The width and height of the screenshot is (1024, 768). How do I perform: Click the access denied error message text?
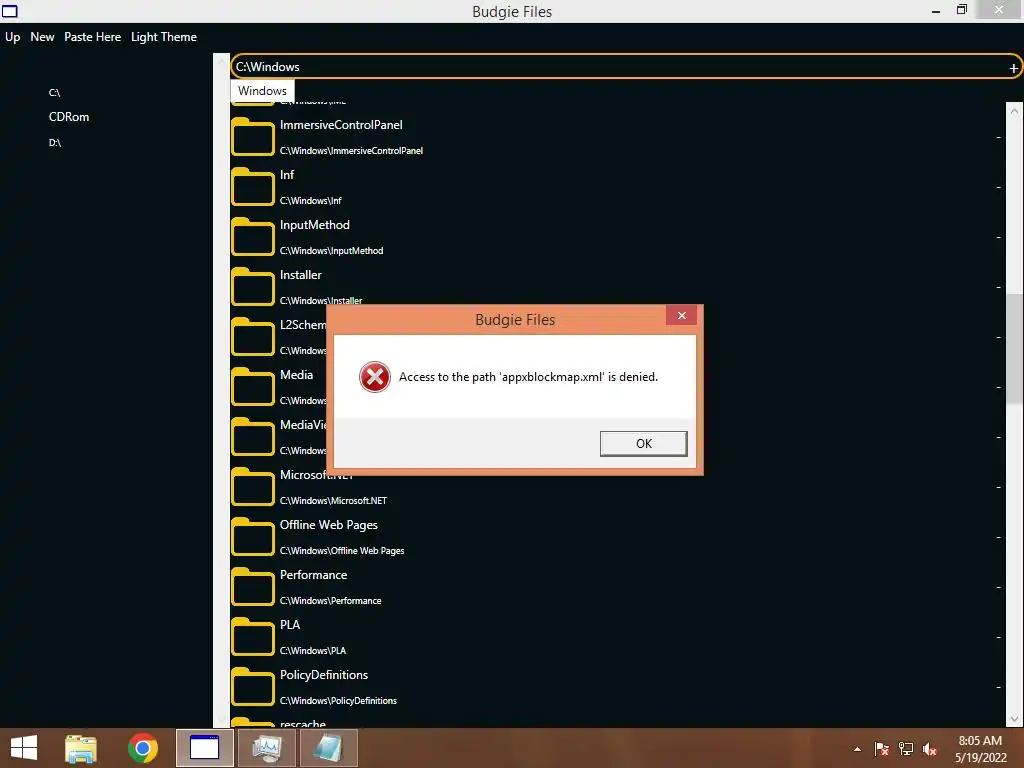(x=528, y=377)
